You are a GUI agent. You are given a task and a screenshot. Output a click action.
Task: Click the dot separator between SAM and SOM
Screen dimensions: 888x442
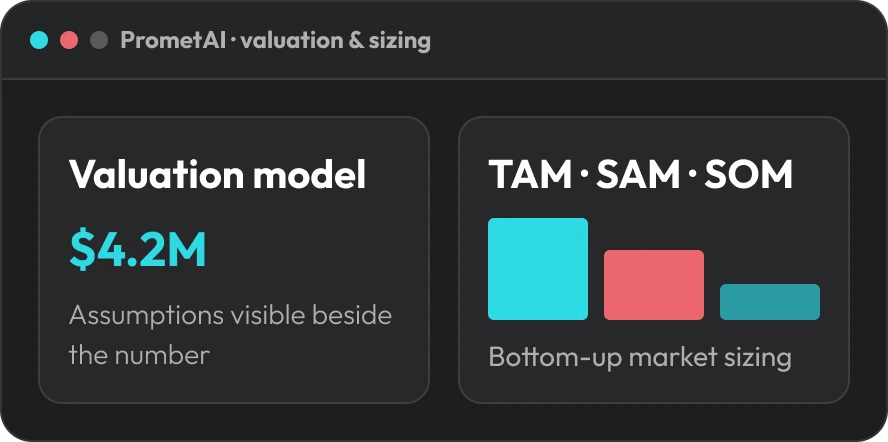(692, 175)
